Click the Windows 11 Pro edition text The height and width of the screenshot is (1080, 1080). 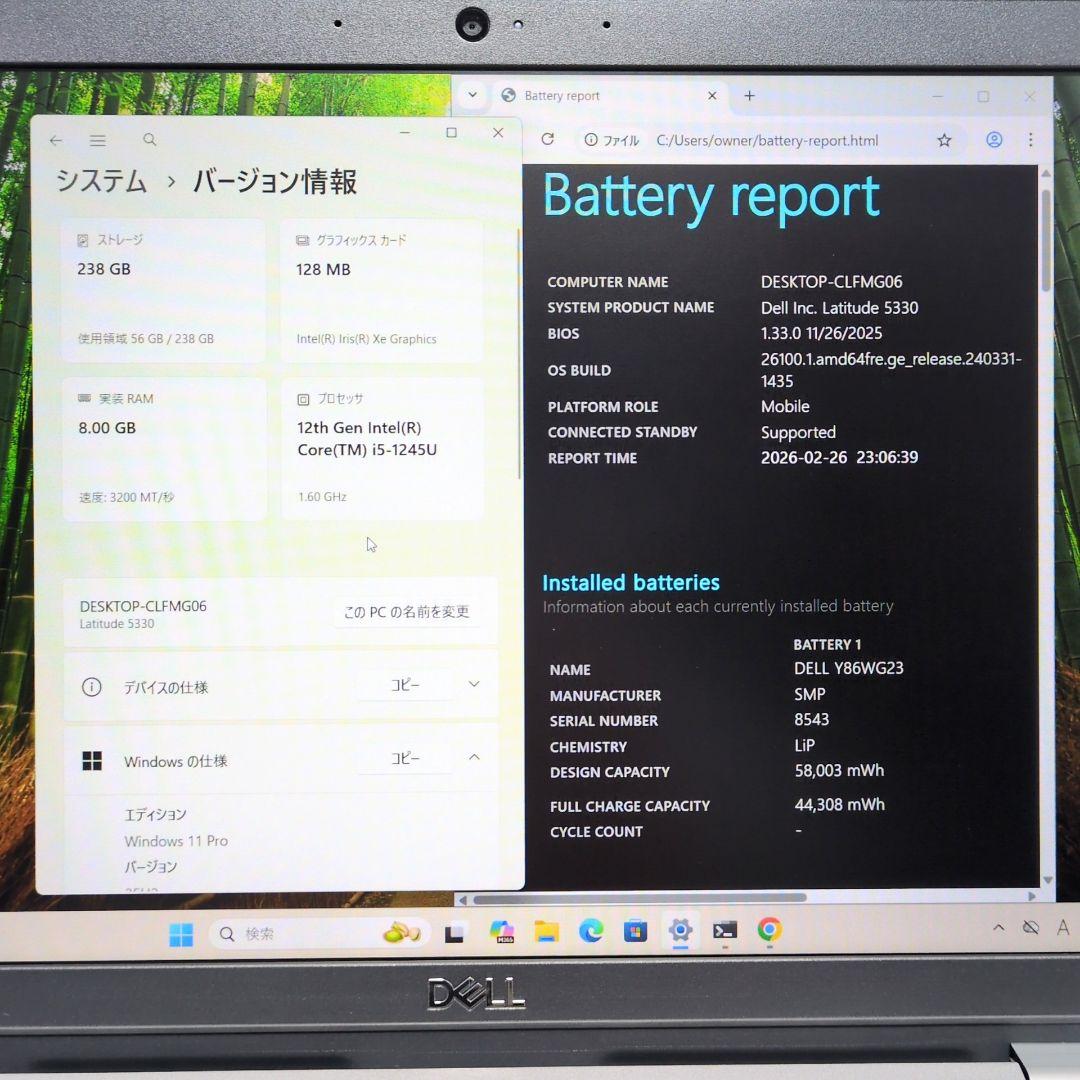[x=176, y=841]
